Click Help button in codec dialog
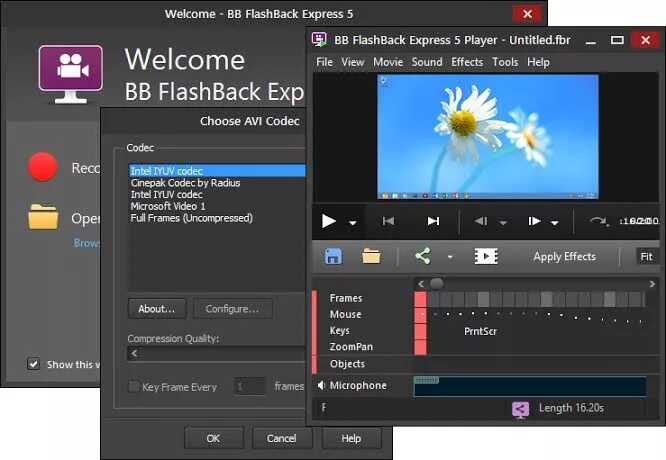The width and height of the screenshot is (666, 460). 351,438
